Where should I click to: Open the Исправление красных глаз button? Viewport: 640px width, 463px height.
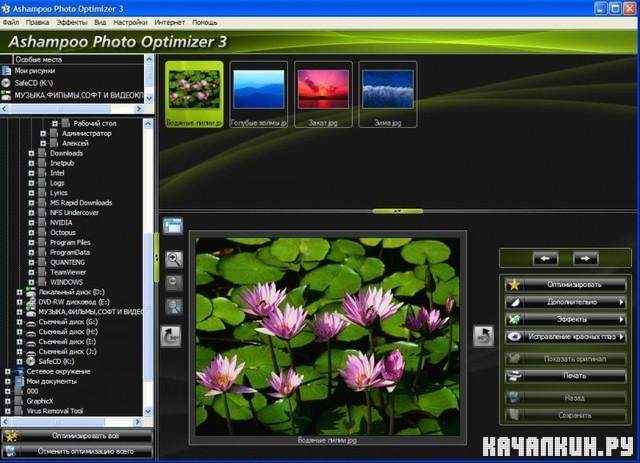[566, 337]
